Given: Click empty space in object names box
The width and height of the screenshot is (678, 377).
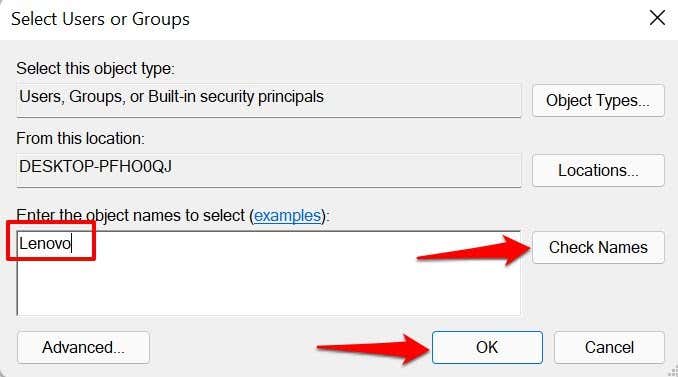Looking at the screenshot, I should click(268, 285).
